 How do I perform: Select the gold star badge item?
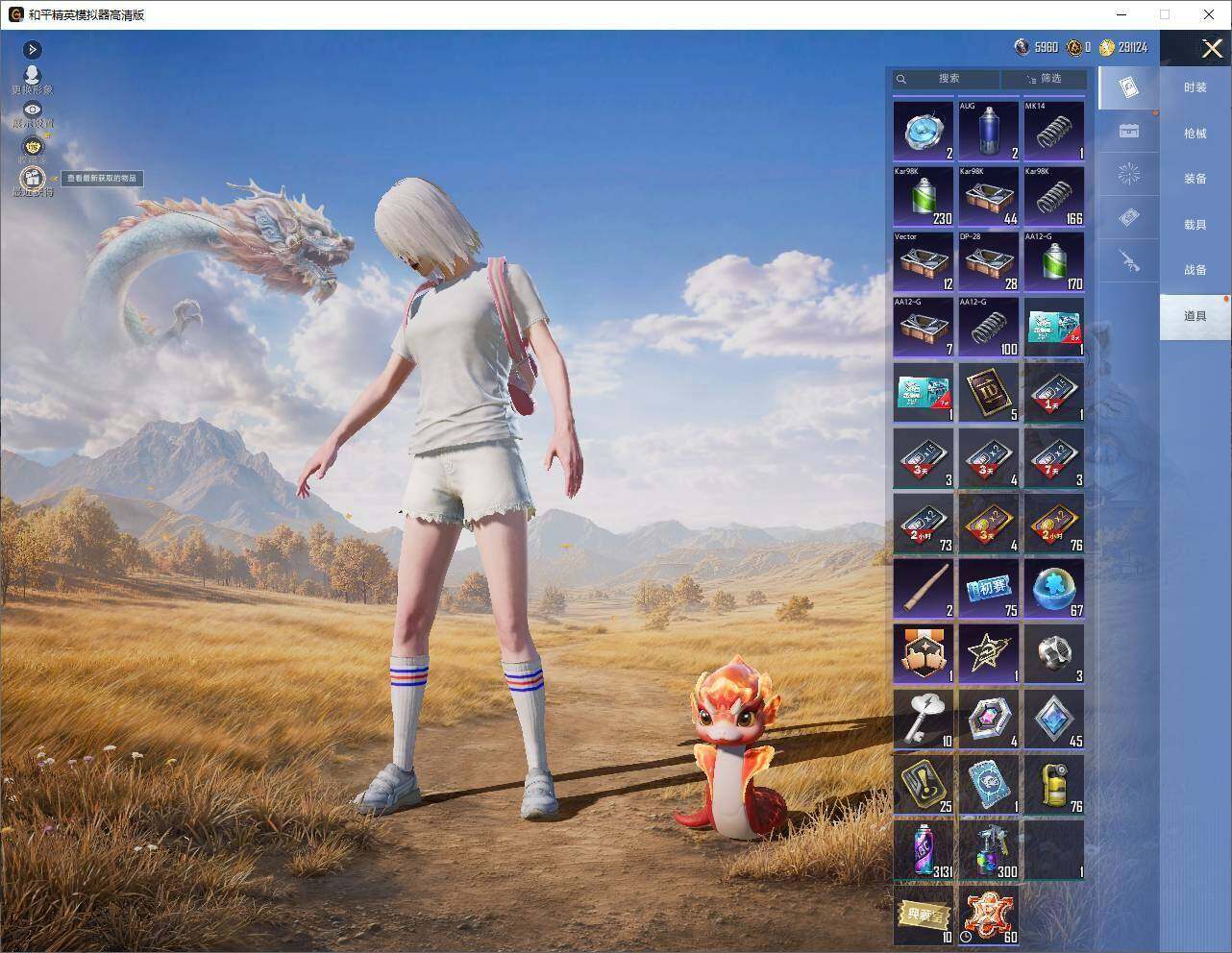pos(989,653)
